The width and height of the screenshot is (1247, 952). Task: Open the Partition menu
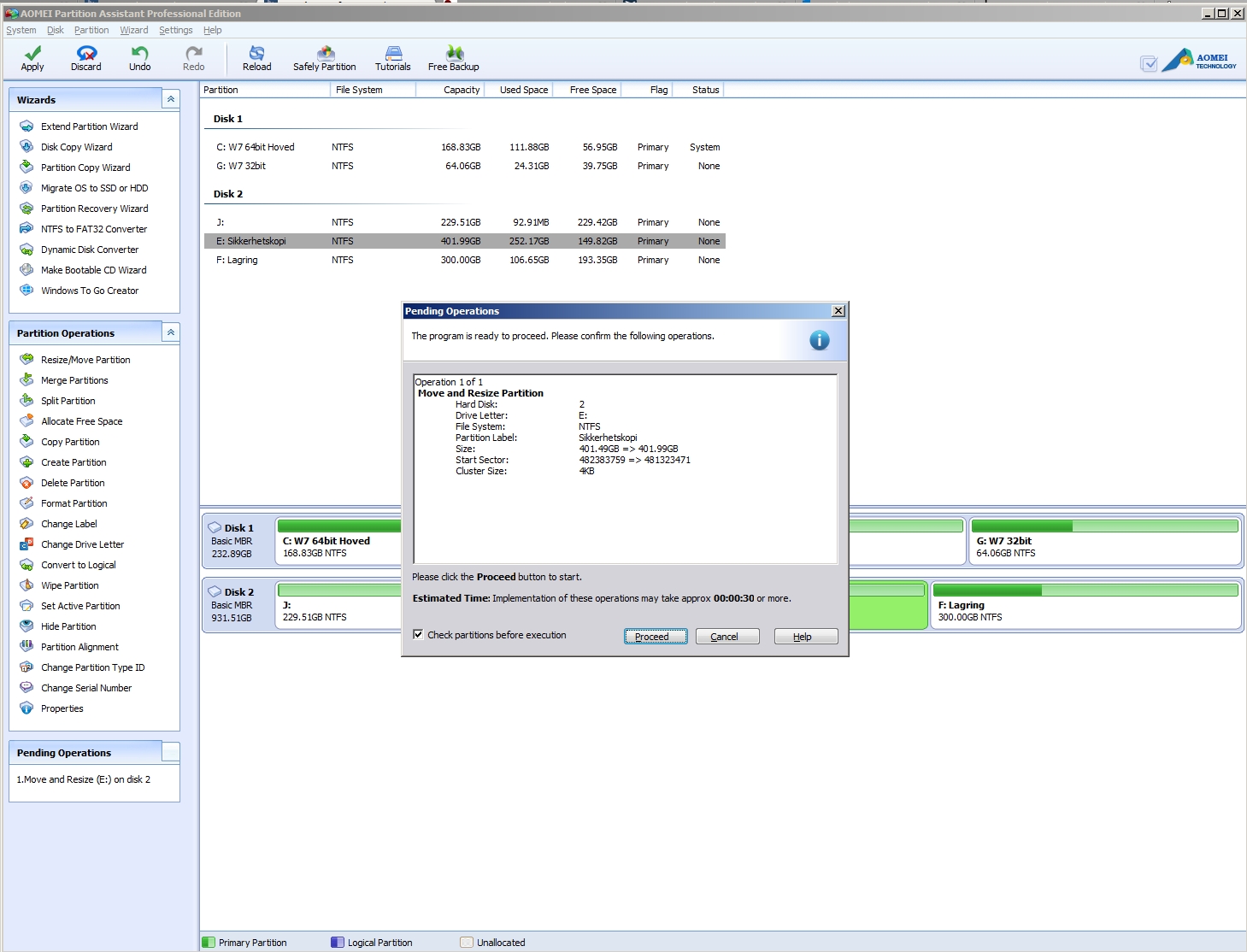(x=91, y=30)
